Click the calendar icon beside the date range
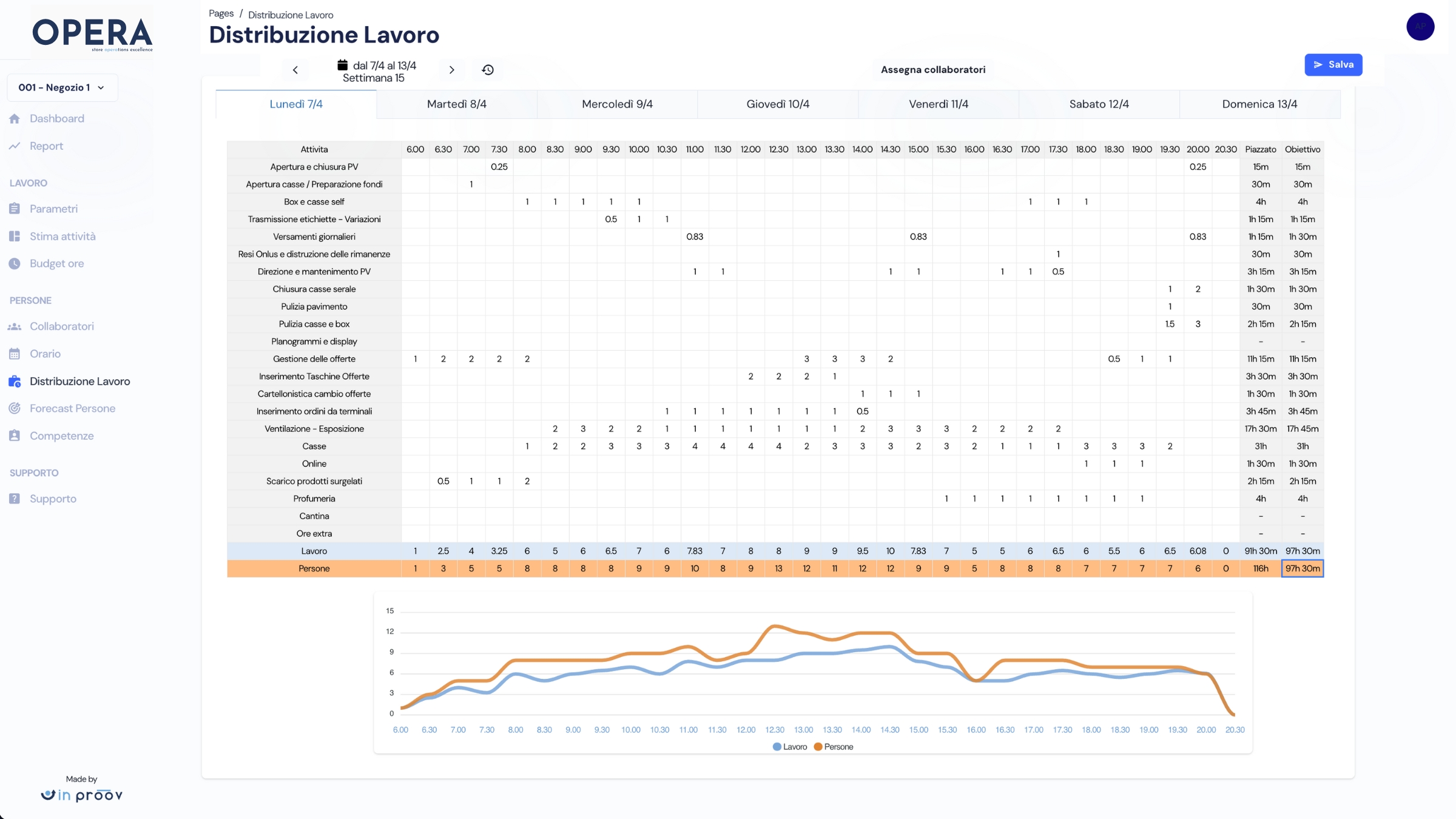The height and width of the screenshot is (819, 1456). click(x=343, y=65)
